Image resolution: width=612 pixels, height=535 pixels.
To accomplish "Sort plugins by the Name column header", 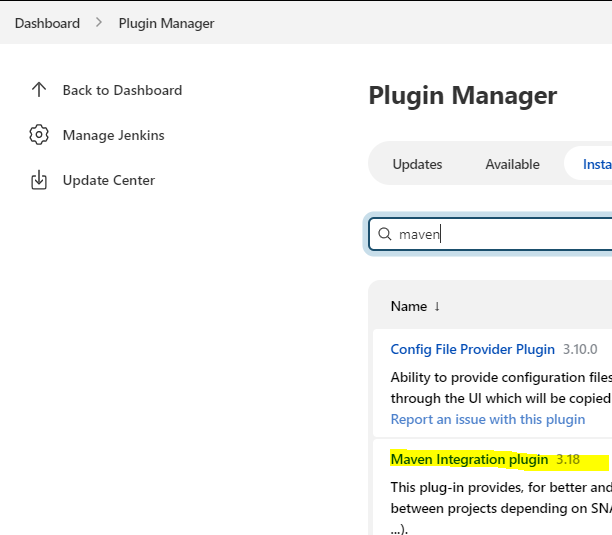I will coord(409,306).
